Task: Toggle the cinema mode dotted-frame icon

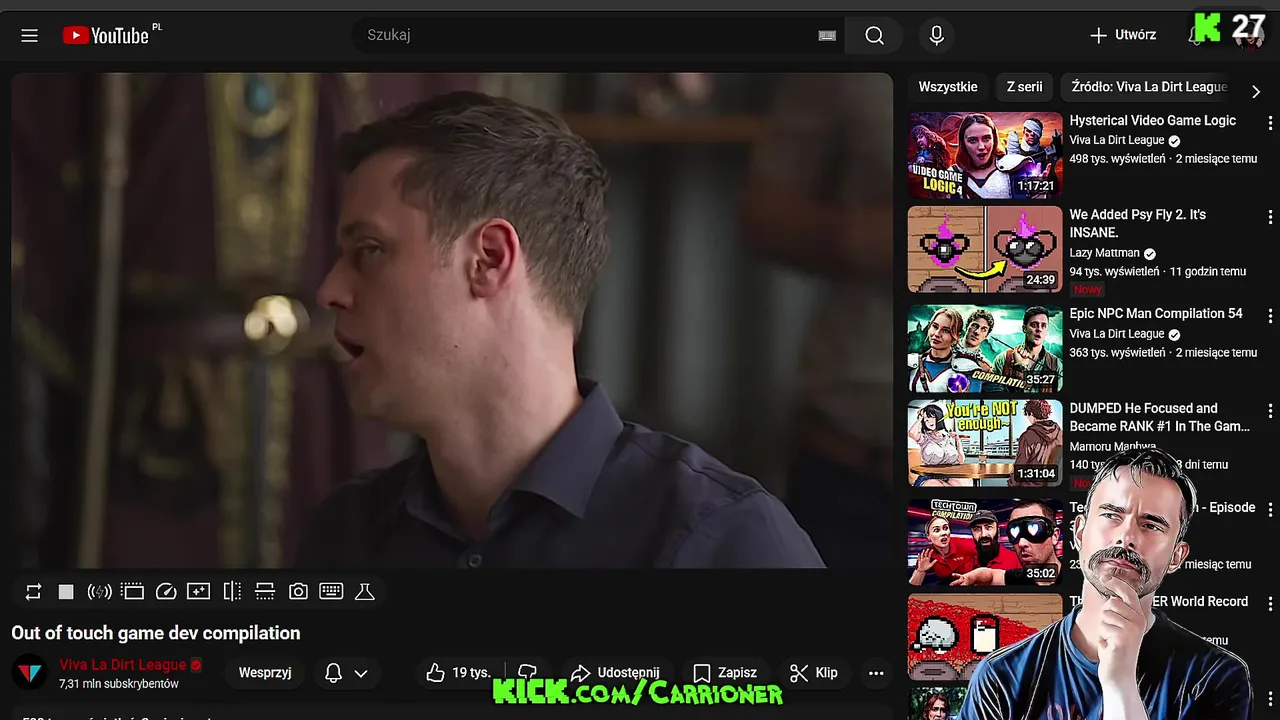Action: coord(133,592)
